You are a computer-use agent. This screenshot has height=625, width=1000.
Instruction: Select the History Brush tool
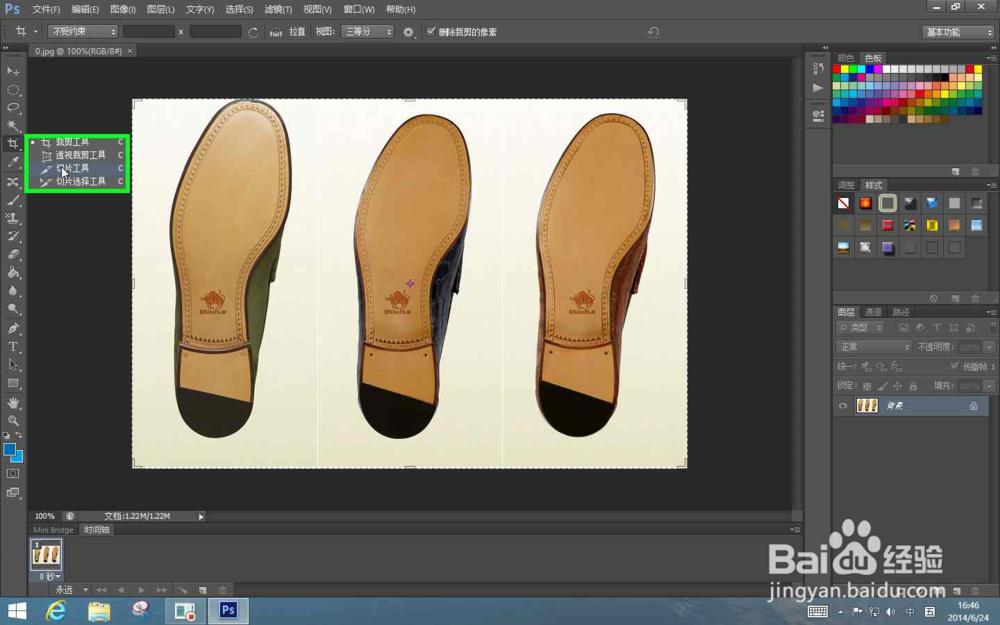point(13,236)
